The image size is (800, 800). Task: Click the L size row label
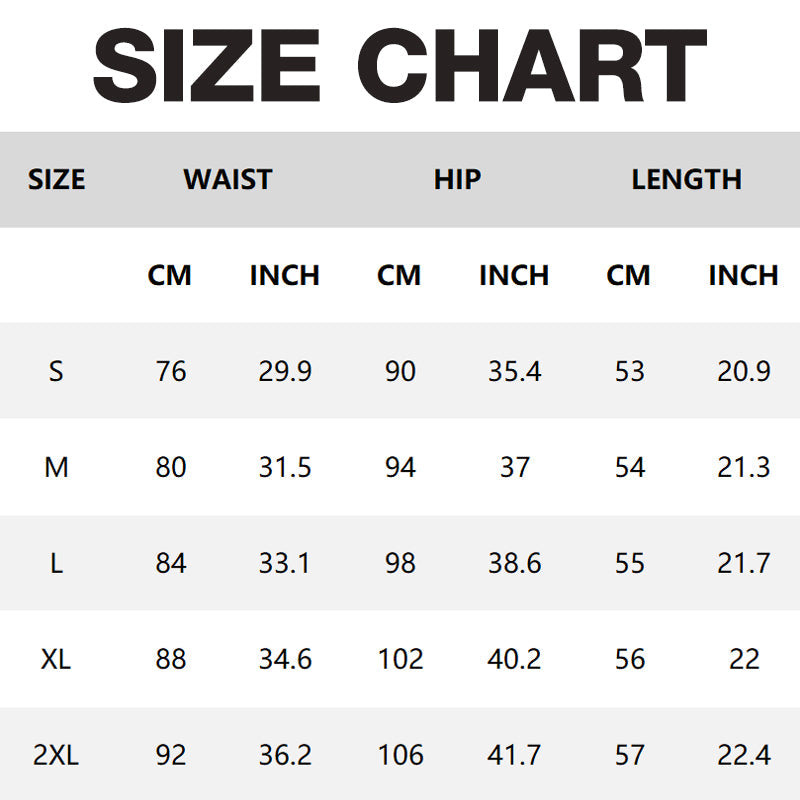pos(56,563)
